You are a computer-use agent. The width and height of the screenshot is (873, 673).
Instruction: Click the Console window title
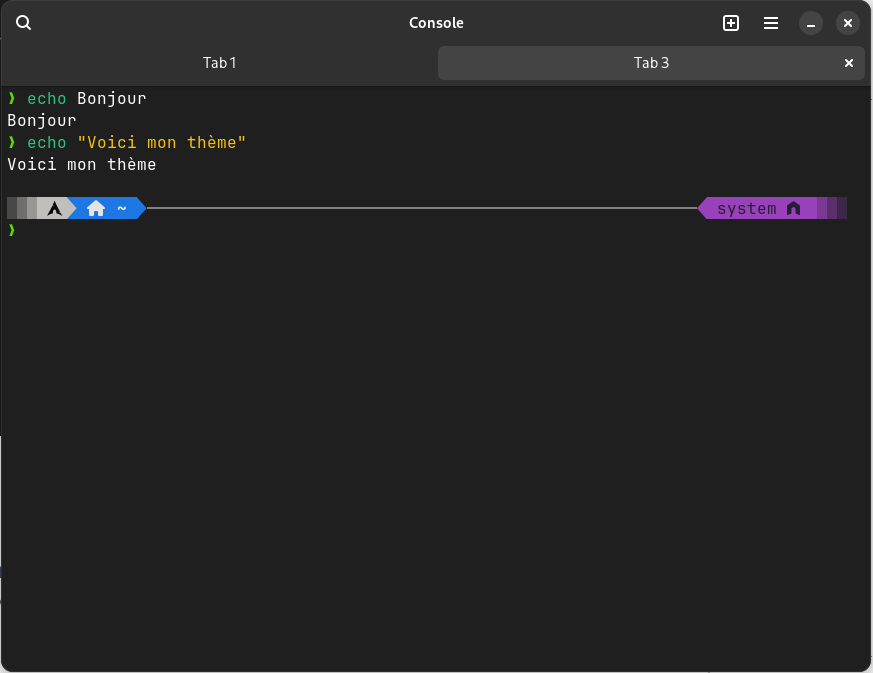(436, 23)
